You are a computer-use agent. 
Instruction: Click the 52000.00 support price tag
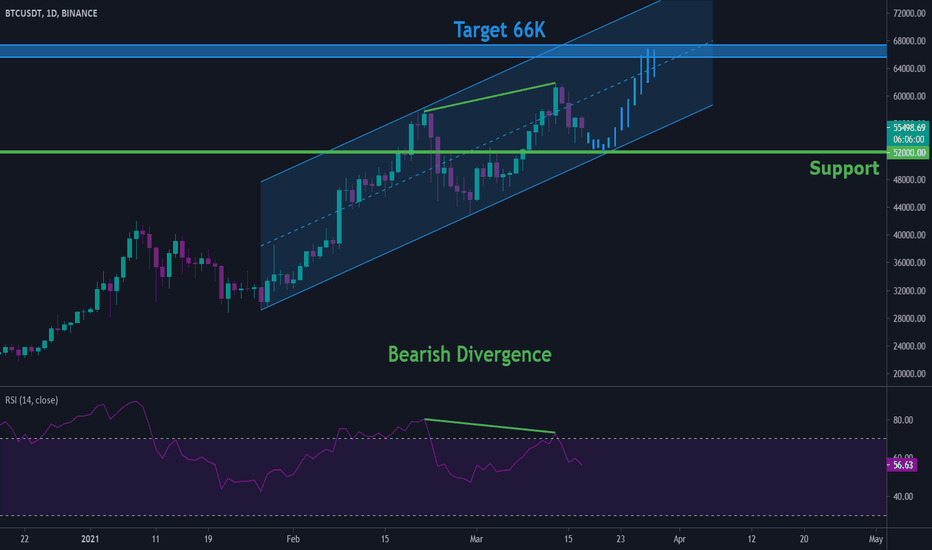(909, 153)
